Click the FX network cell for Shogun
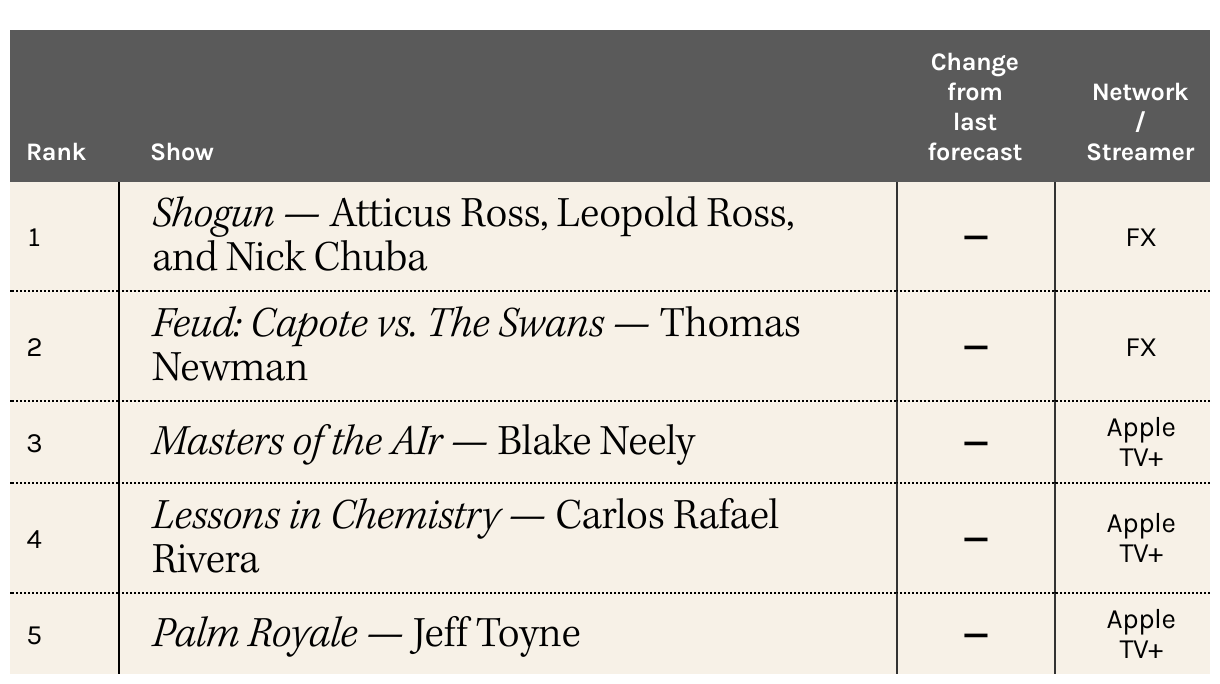Screen dimensions: 1220x684 1141,238
